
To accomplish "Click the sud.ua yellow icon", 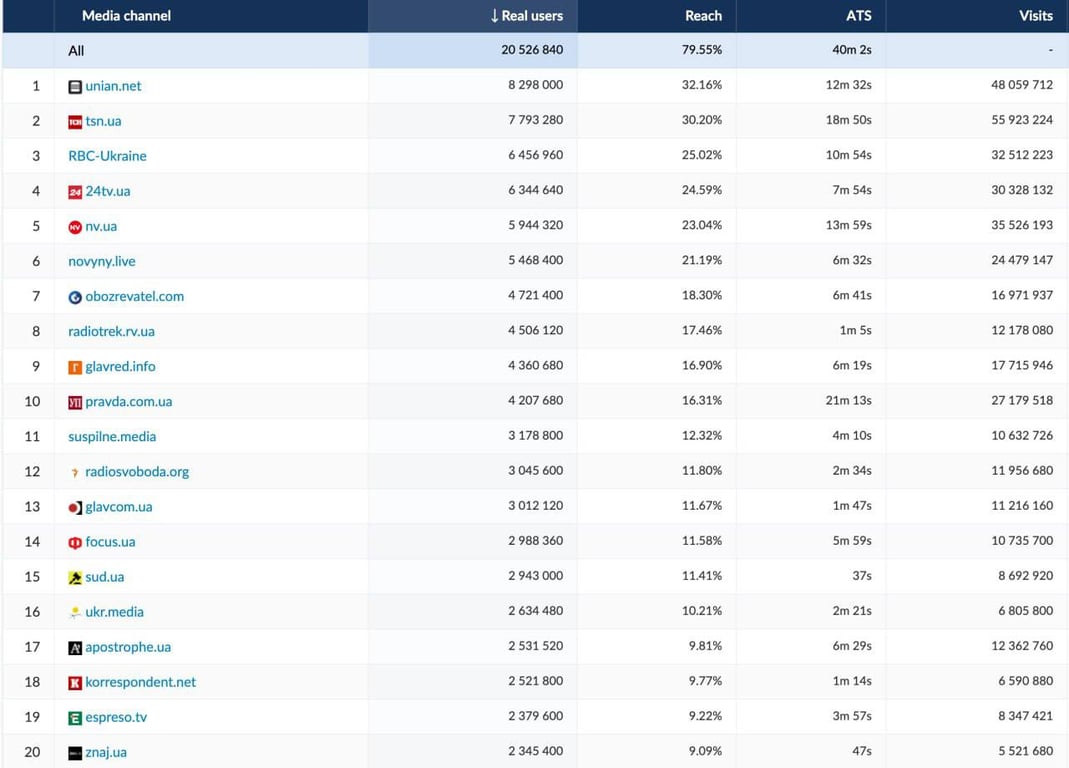I will tap(75, 578).
